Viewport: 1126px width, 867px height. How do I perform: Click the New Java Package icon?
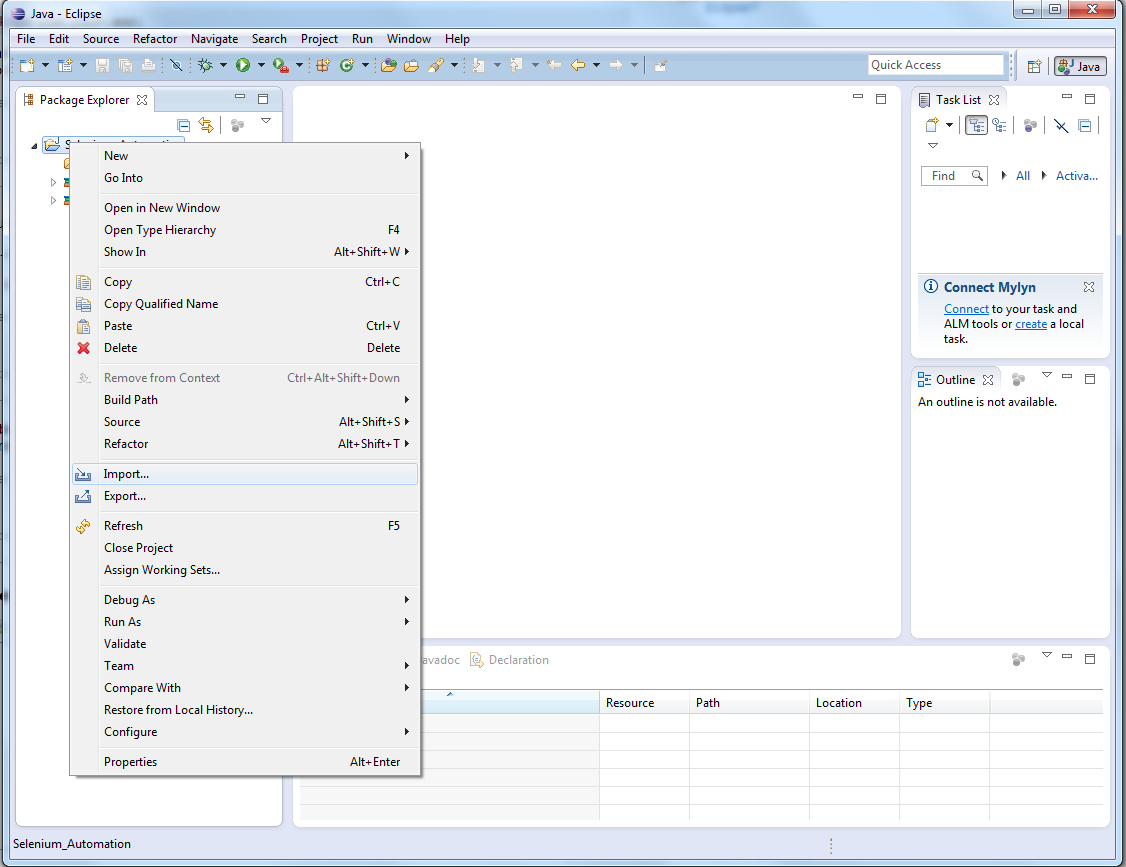tap(323, 65)
